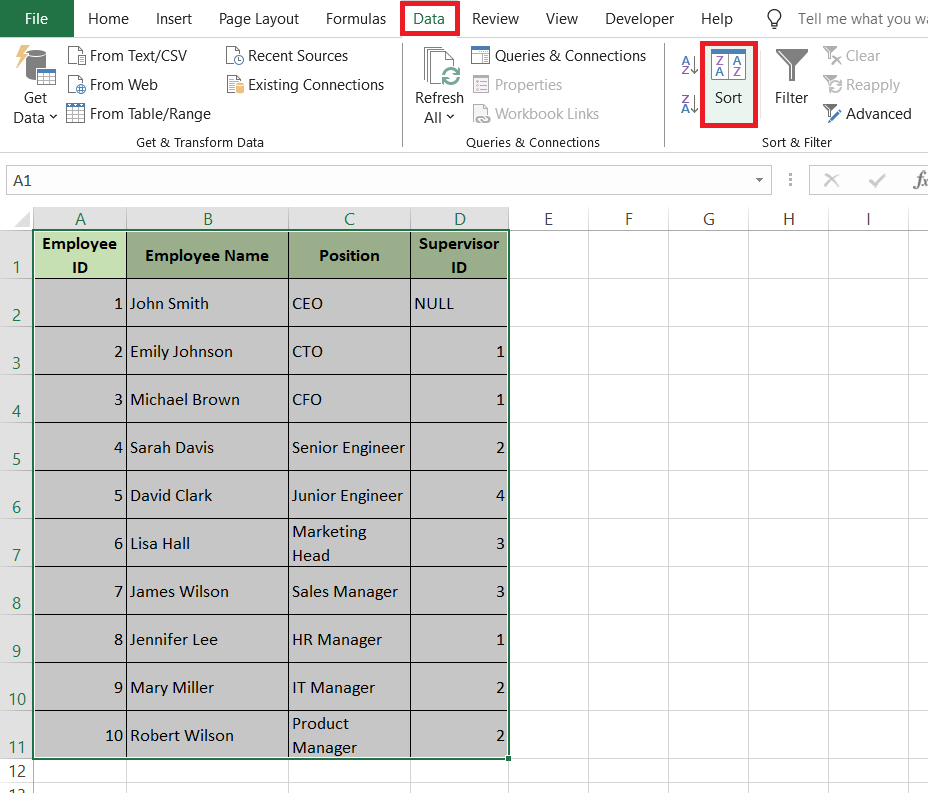Select the Emily Johnson cell
Viewport: 928px width, 793px height.
208,351
